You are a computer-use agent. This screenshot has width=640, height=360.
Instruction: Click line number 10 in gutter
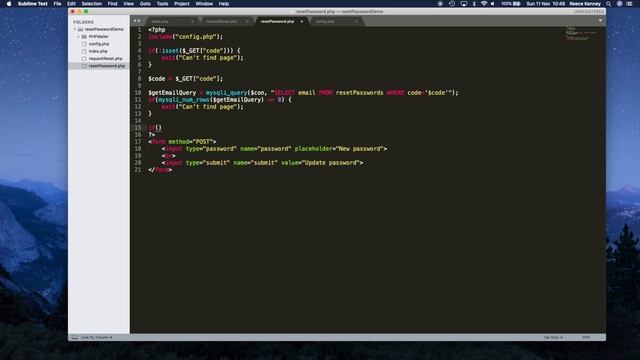pyautogui.click(x=138, y=93)
